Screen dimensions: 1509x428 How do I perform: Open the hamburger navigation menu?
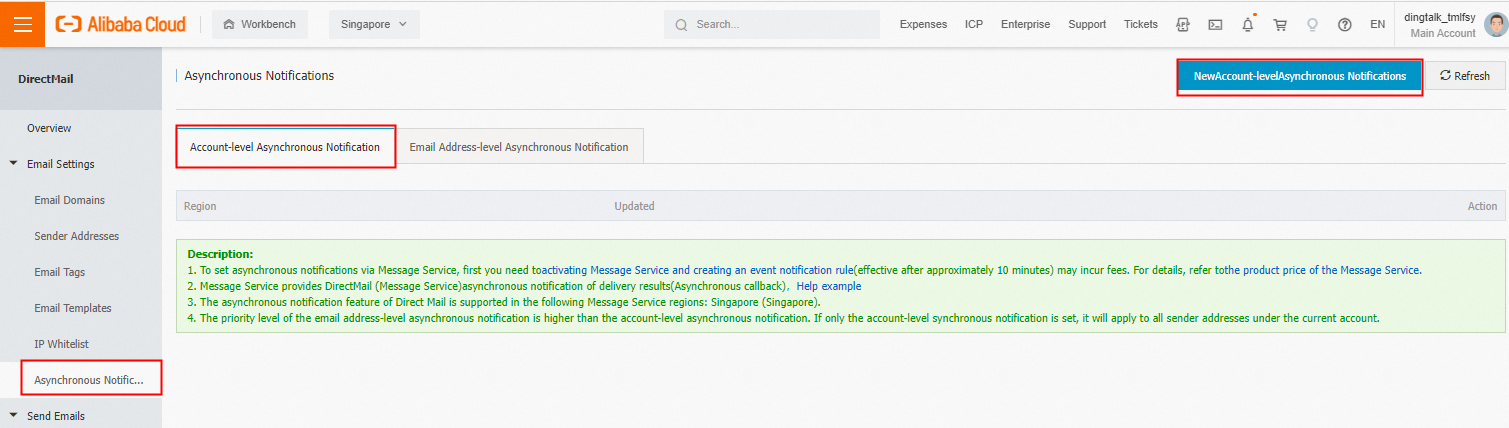[22, 24]
